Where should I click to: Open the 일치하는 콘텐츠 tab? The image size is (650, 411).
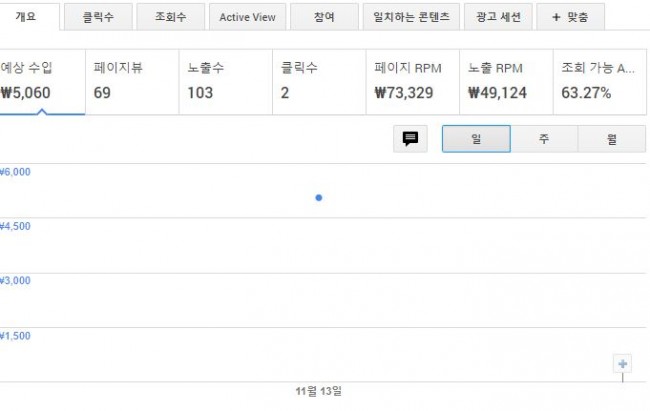(412, 17)
